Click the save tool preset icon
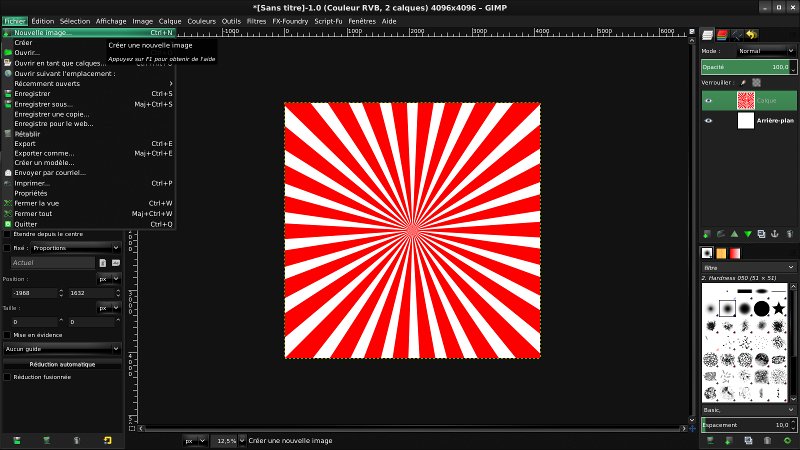The width and height of the screenshot is (800, 450). coord(17,440)
